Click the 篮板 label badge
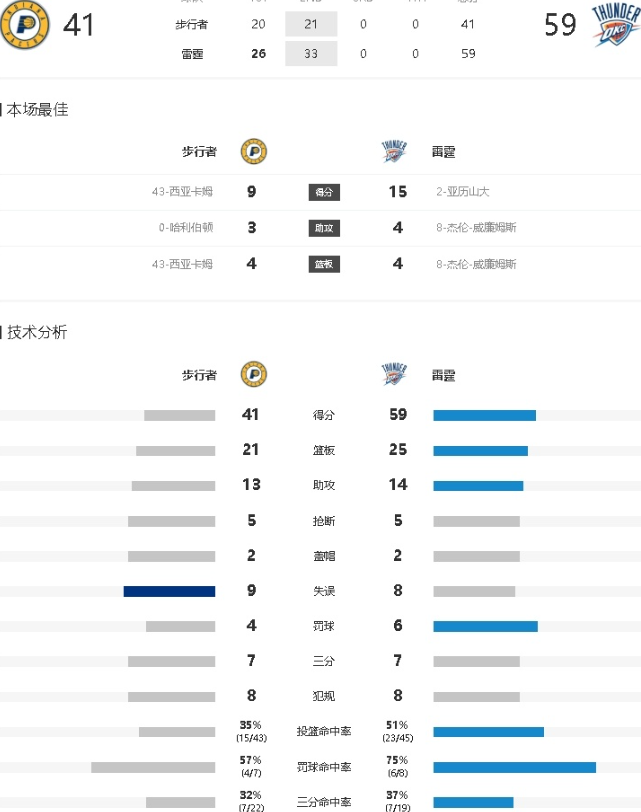 pos(324,264)
